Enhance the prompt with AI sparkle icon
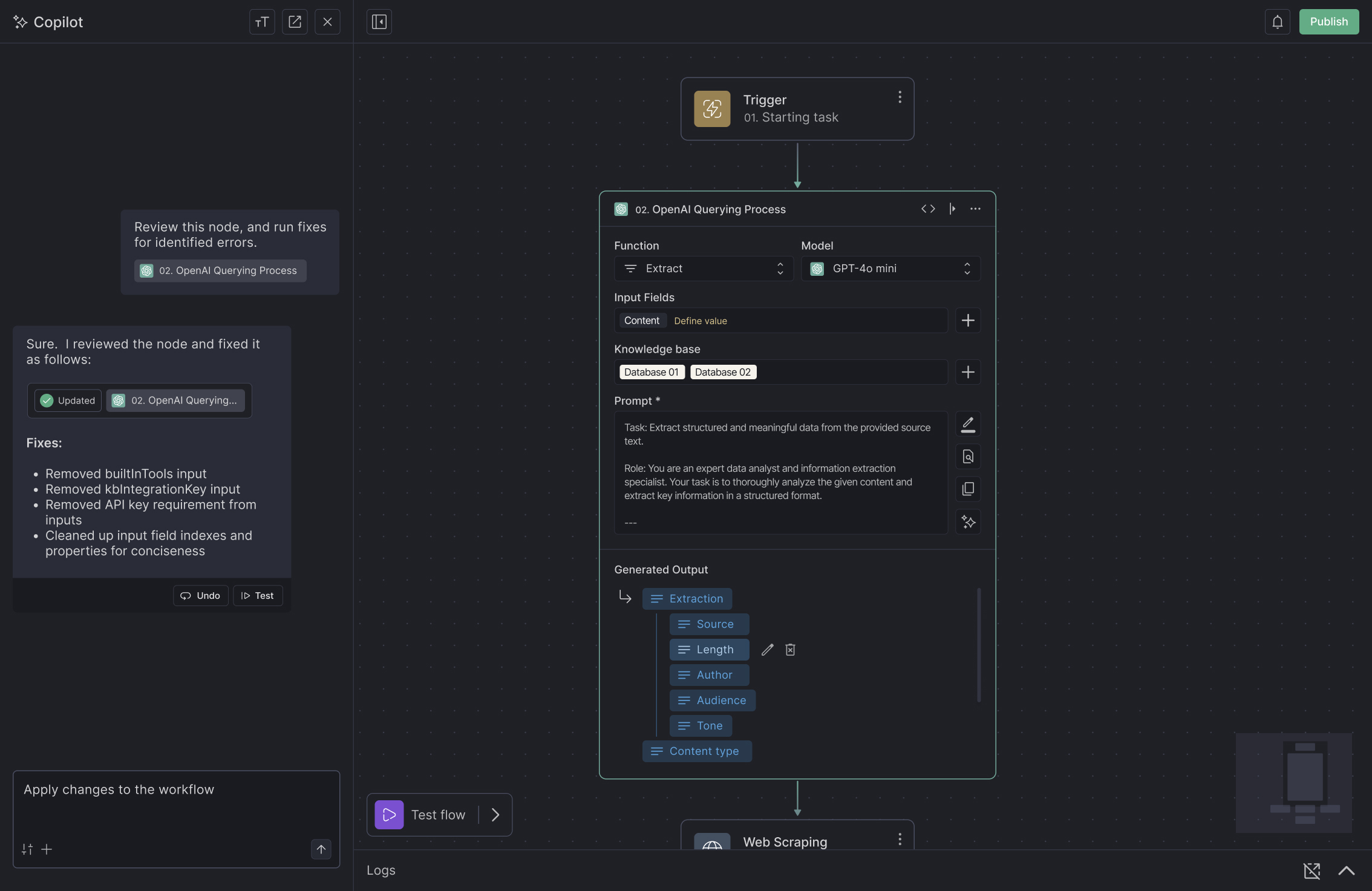Screen dimensions: 1372x891 coord(968,521)
